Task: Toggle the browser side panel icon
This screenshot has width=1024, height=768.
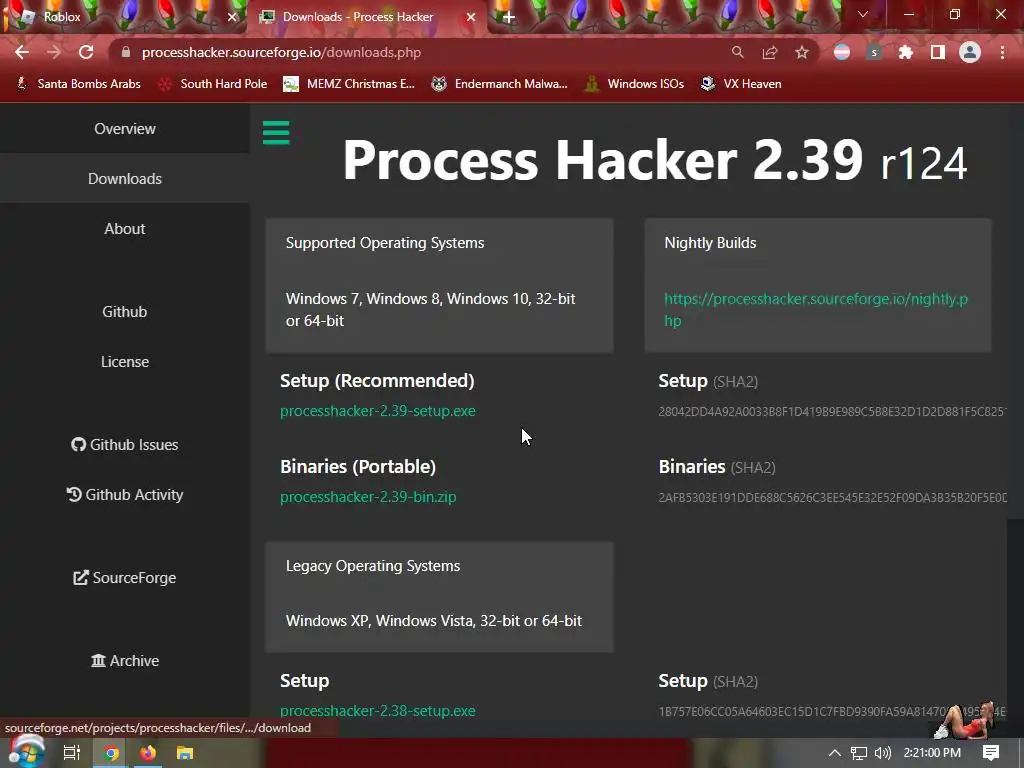Action: point(938,52)
